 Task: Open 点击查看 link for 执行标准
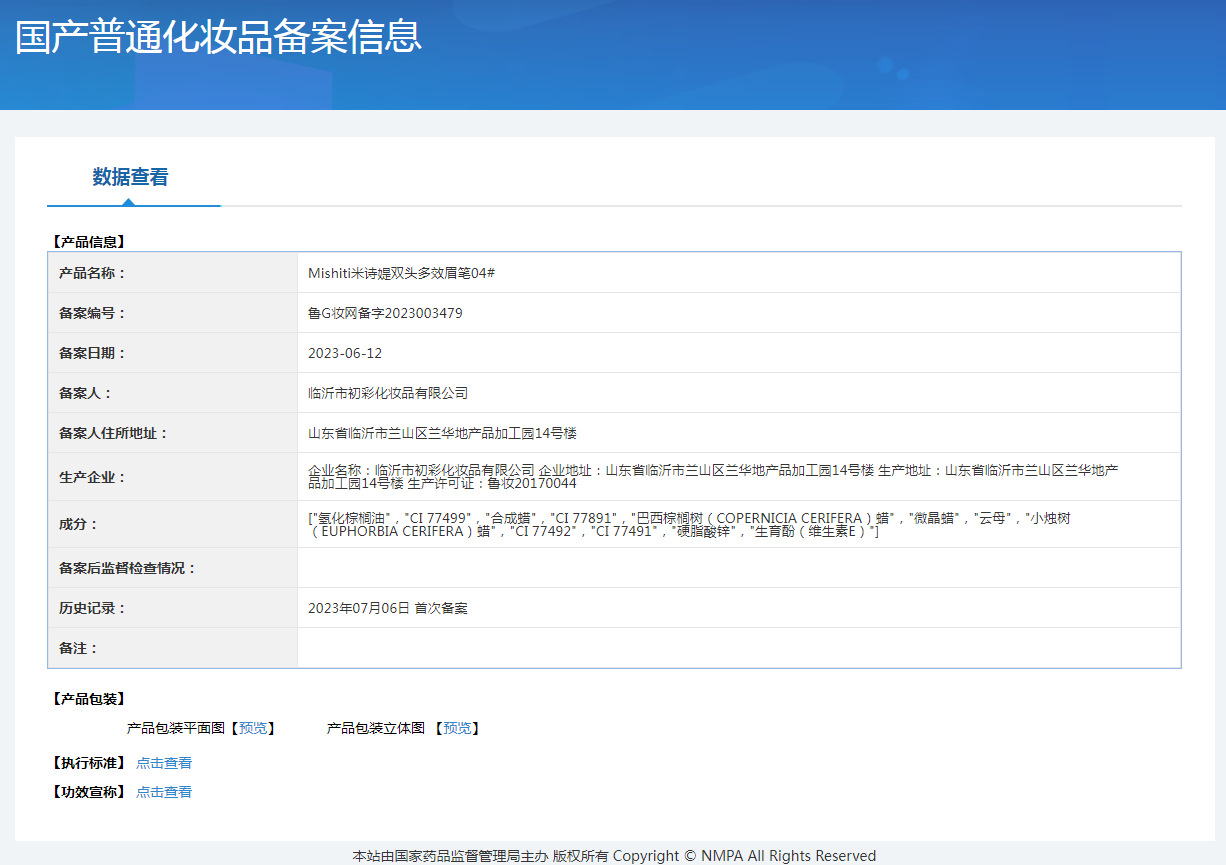[x=164, y=763]
